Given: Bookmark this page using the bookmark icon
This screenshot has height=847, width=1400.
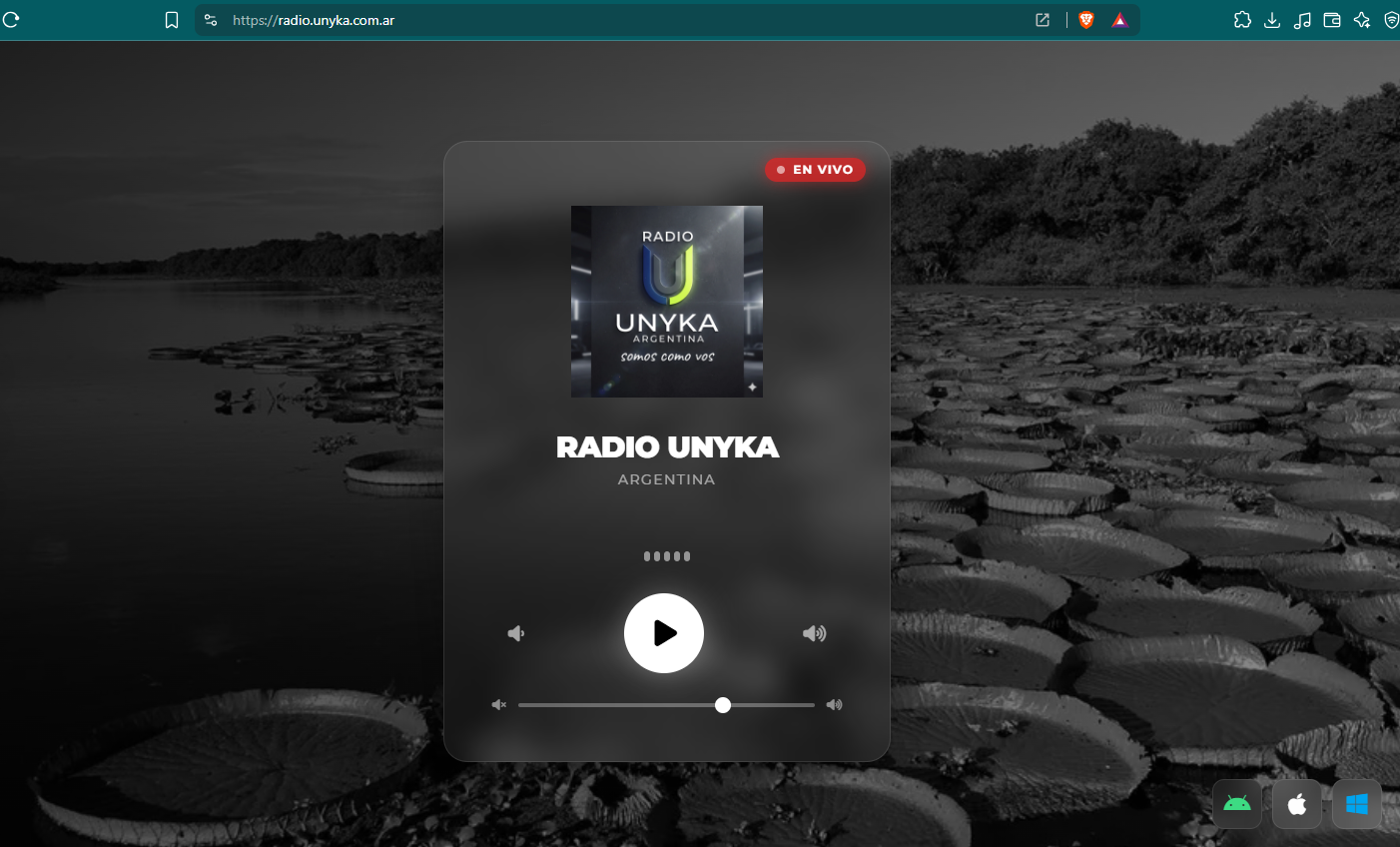Looking at the screenshot, I should pyautogui.click(x=172, y=20).
